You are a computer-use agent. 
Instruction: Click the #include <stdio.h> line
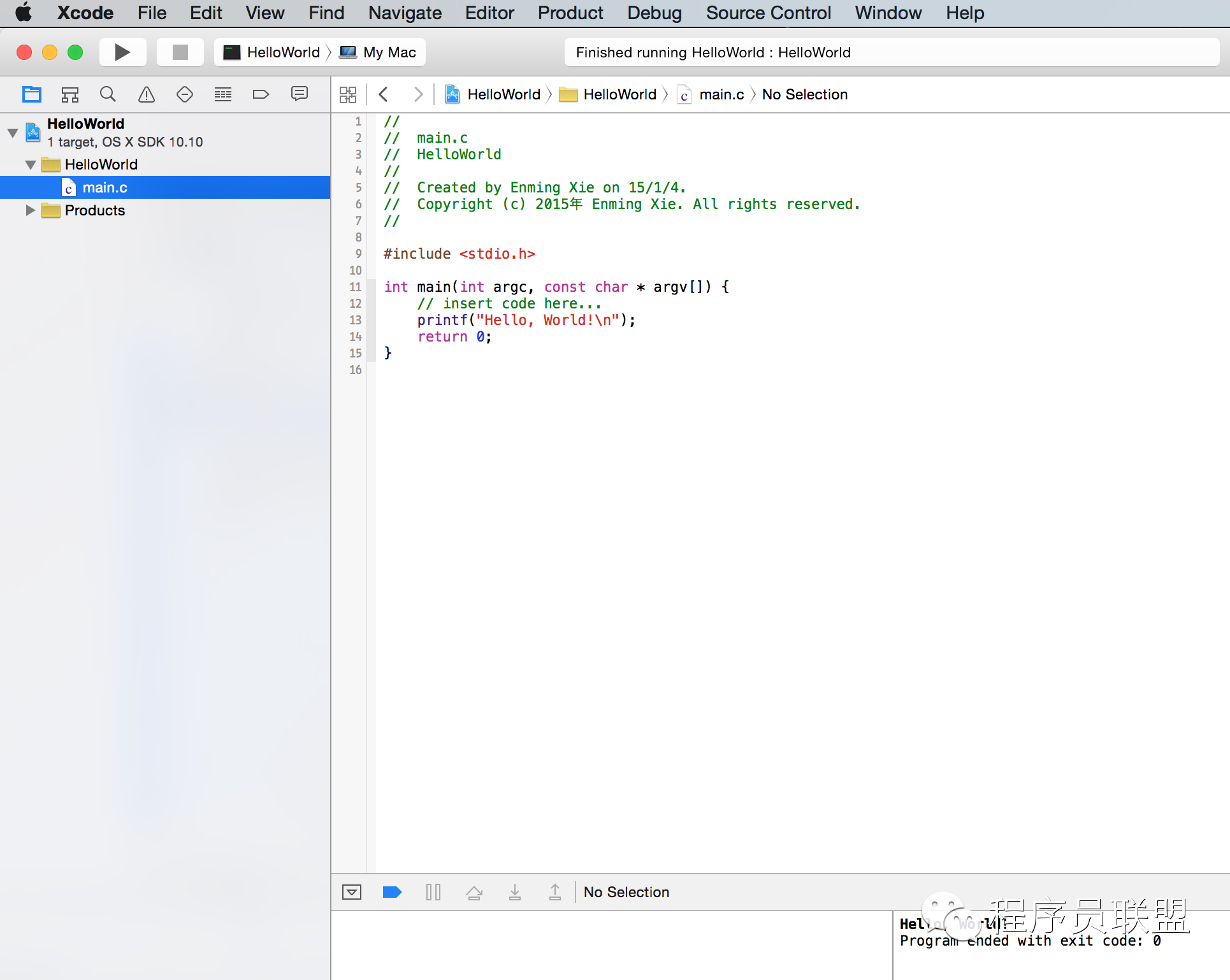[x=459, y=254]
